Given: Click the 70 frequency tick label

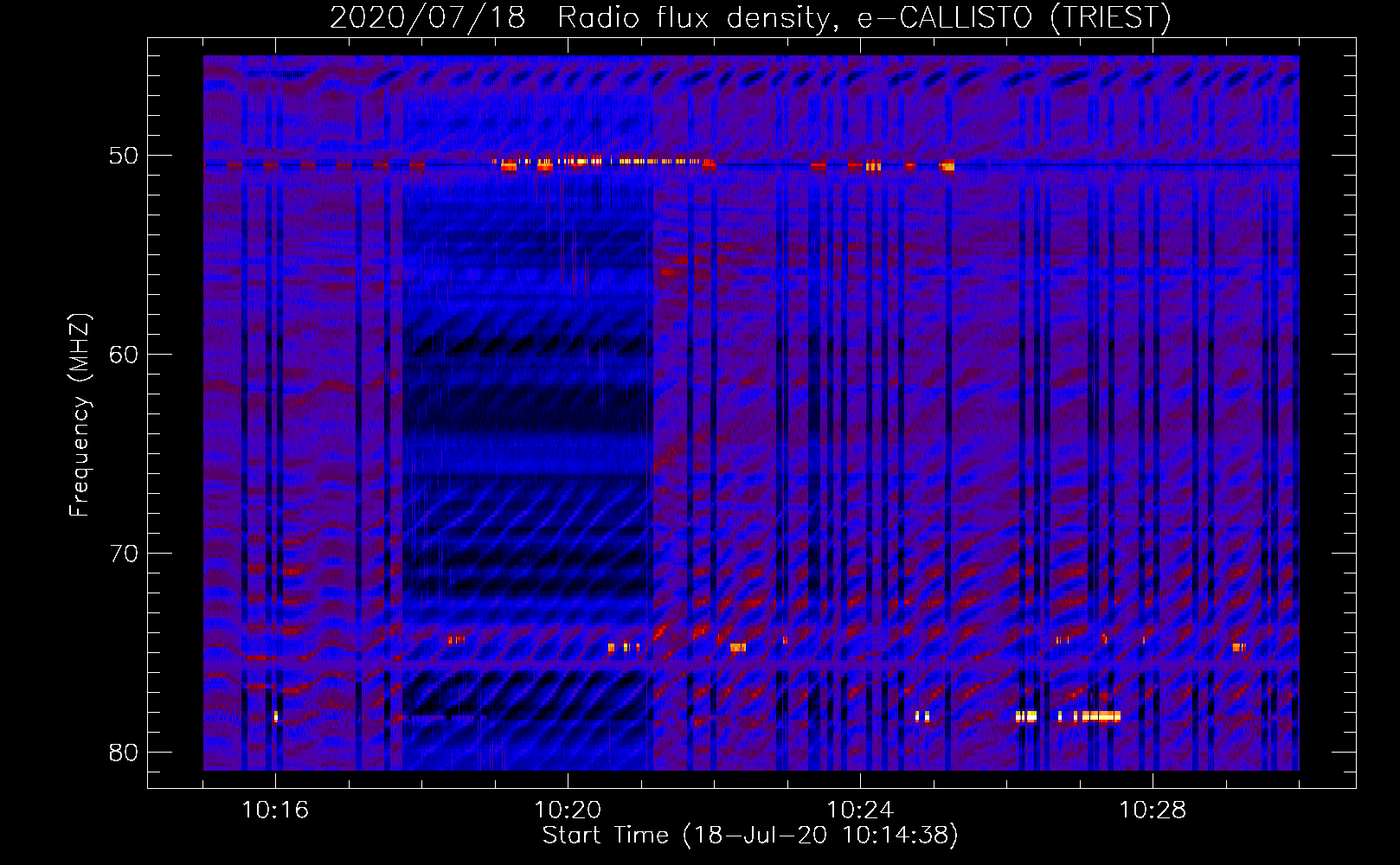Looking at the screenshot, I should (124, 553).
